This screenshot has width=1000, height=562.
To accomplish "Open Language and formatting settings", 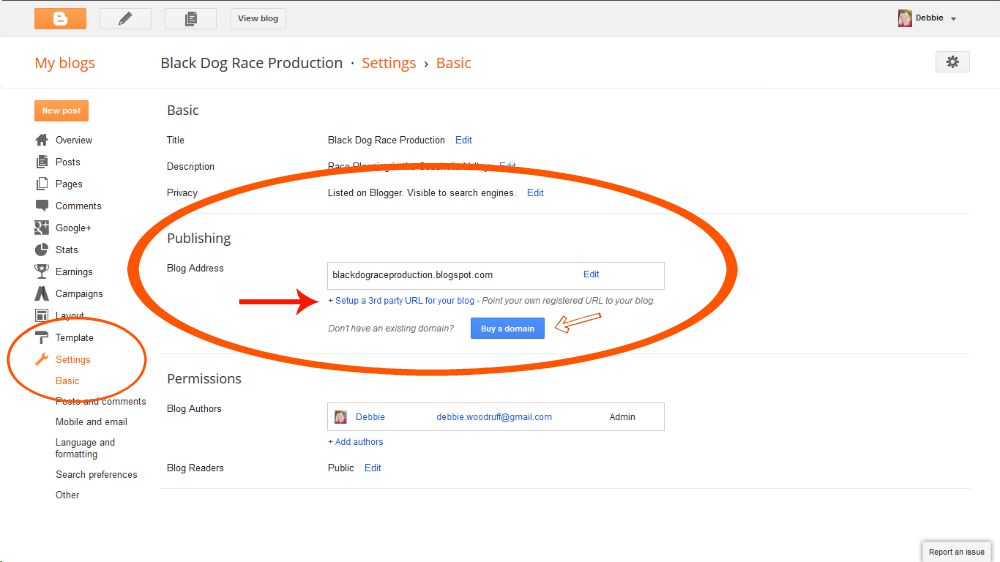I will (85, 448).
